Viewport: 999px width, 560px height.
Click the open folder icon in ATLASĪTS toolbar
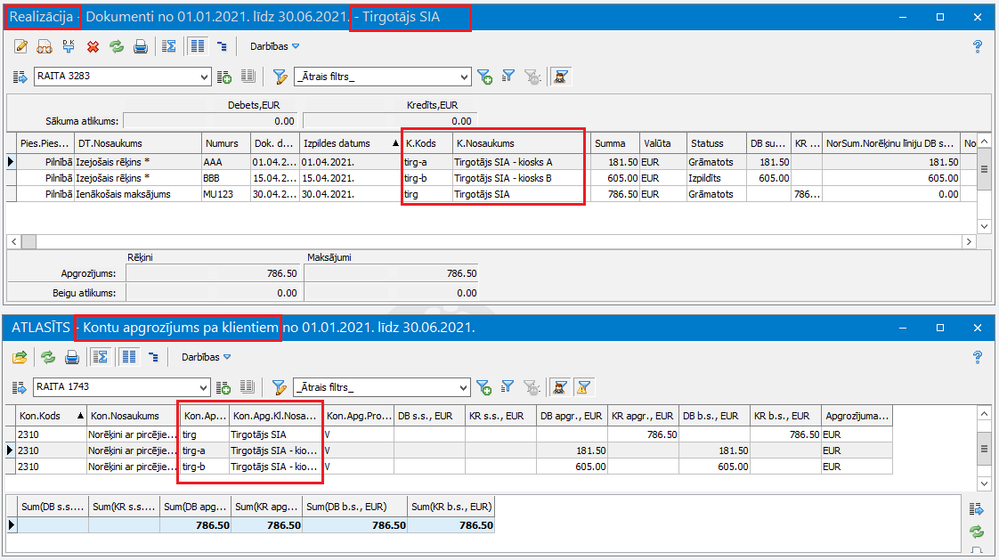pyautogui.click(x=21, y=357)
